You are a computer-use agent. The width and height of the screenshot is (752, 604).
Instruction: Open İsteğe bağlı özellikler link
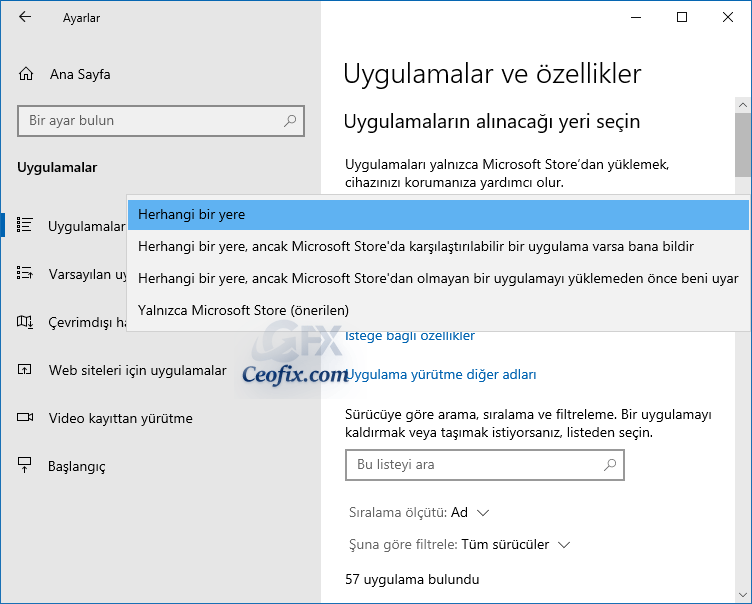410,336
